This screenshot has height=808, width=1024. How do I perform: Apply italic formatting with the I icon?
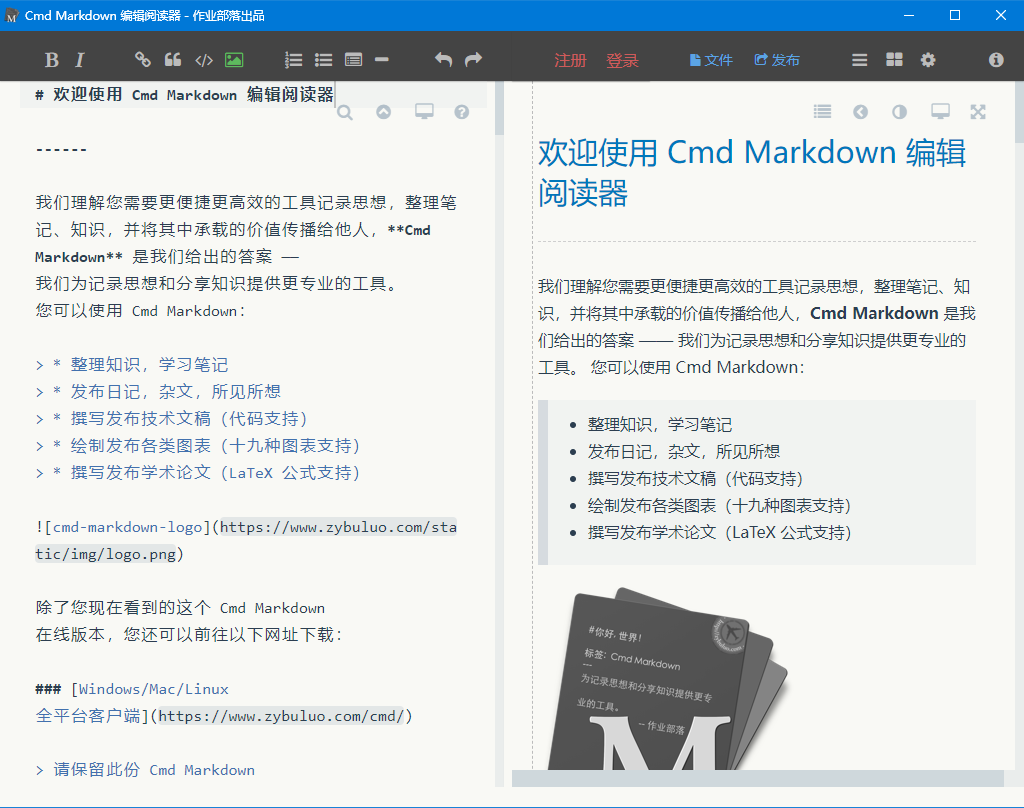click(x=79, y=60)
